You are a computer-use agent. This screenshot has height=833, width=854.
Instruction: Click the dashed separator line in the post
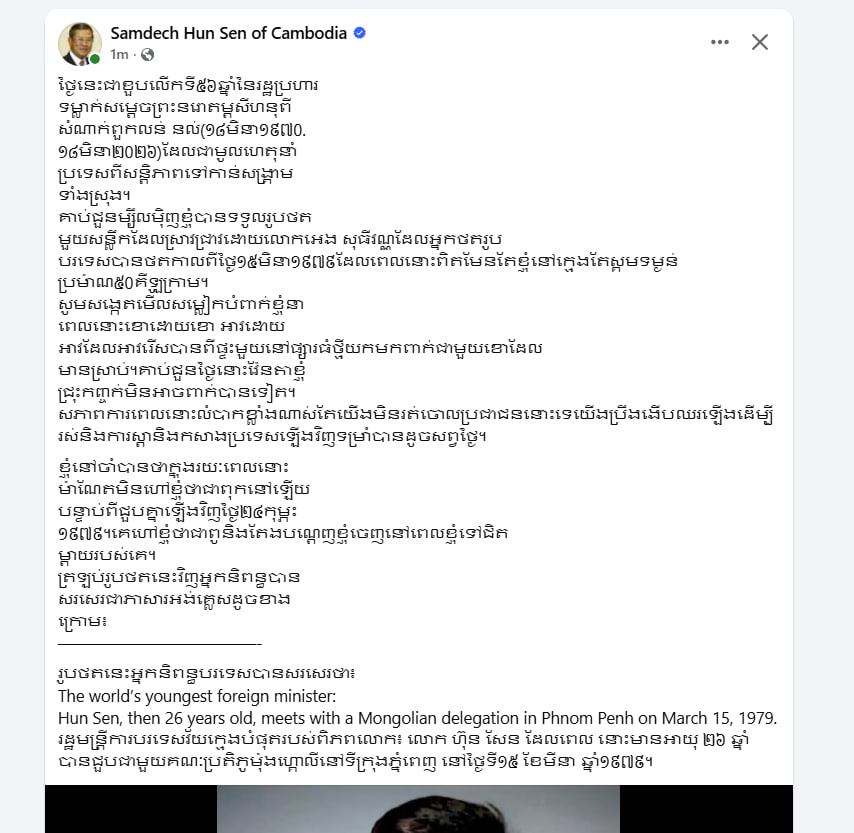[x=160, y=645]
